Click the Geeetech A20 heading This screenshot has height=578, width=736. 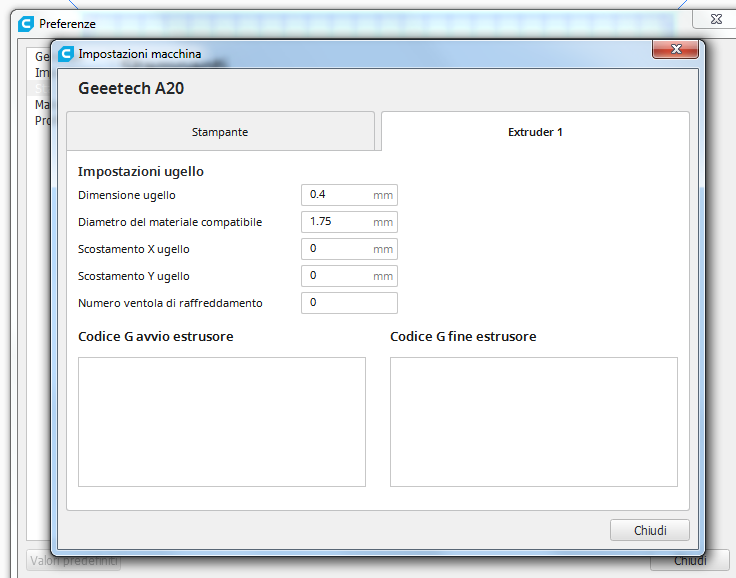pyautogui.click(x=131, y=88)
